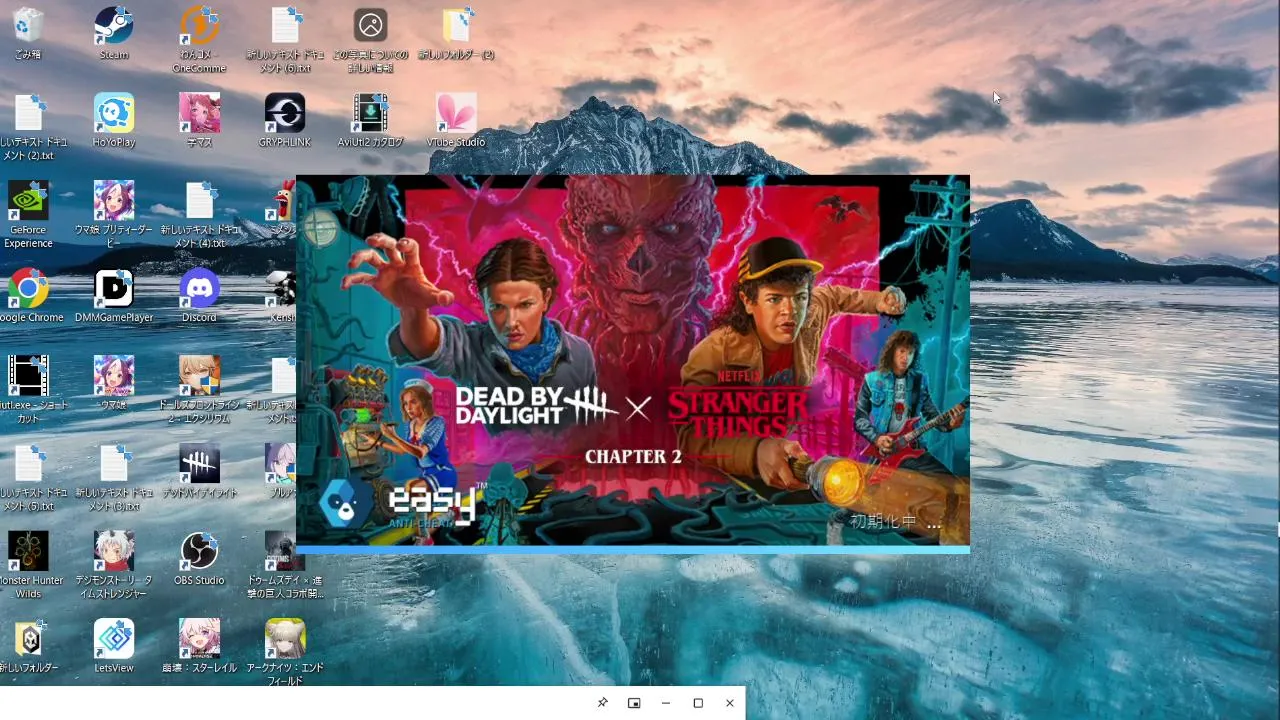1280x720 pixels.
Task: Open the ごみ箱 recycle bin icon
Action: coord(28,34)
